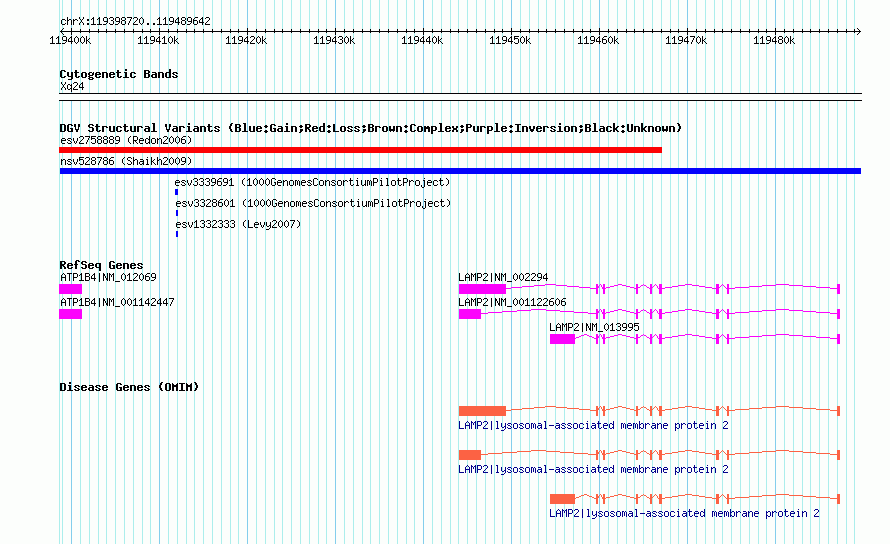
Task: Select the Xq24 band label
Action: click(72, 86)
